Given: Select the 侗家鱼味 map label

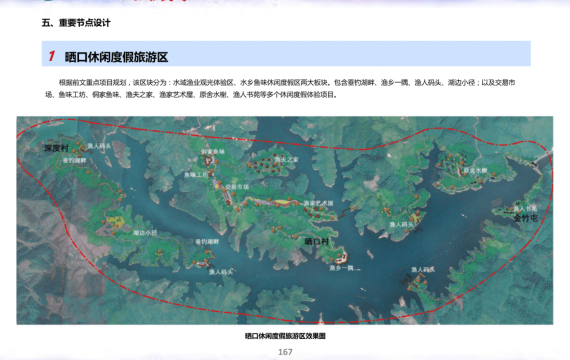Looking at the screenshot, I should coord(213,151).
